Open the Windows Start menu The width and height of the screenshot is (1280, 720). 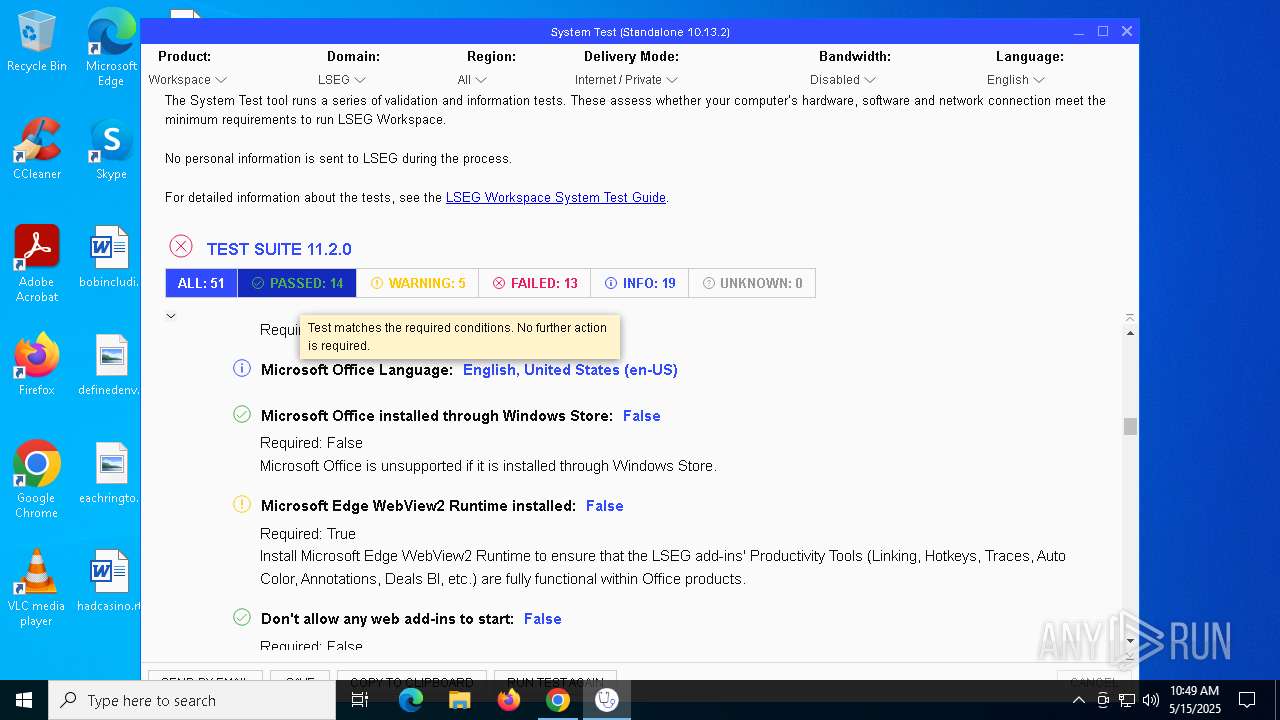24,700
